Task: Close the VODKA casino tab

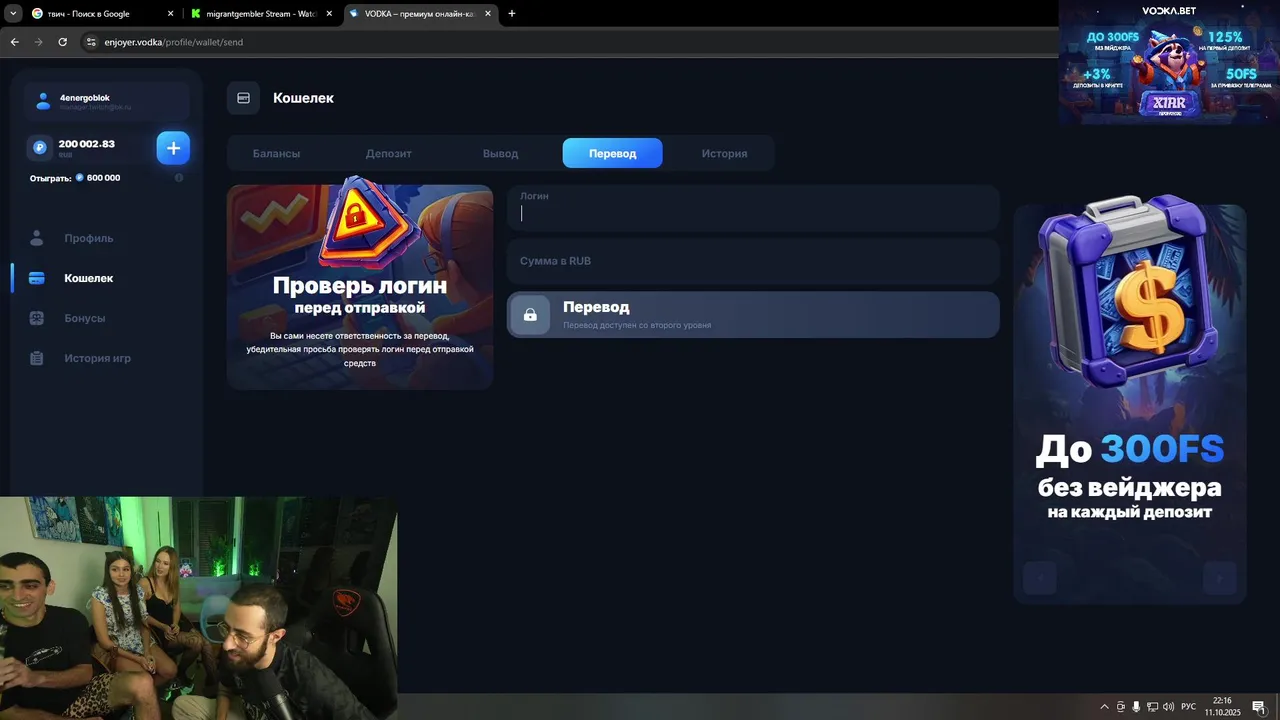Action: 488,14
